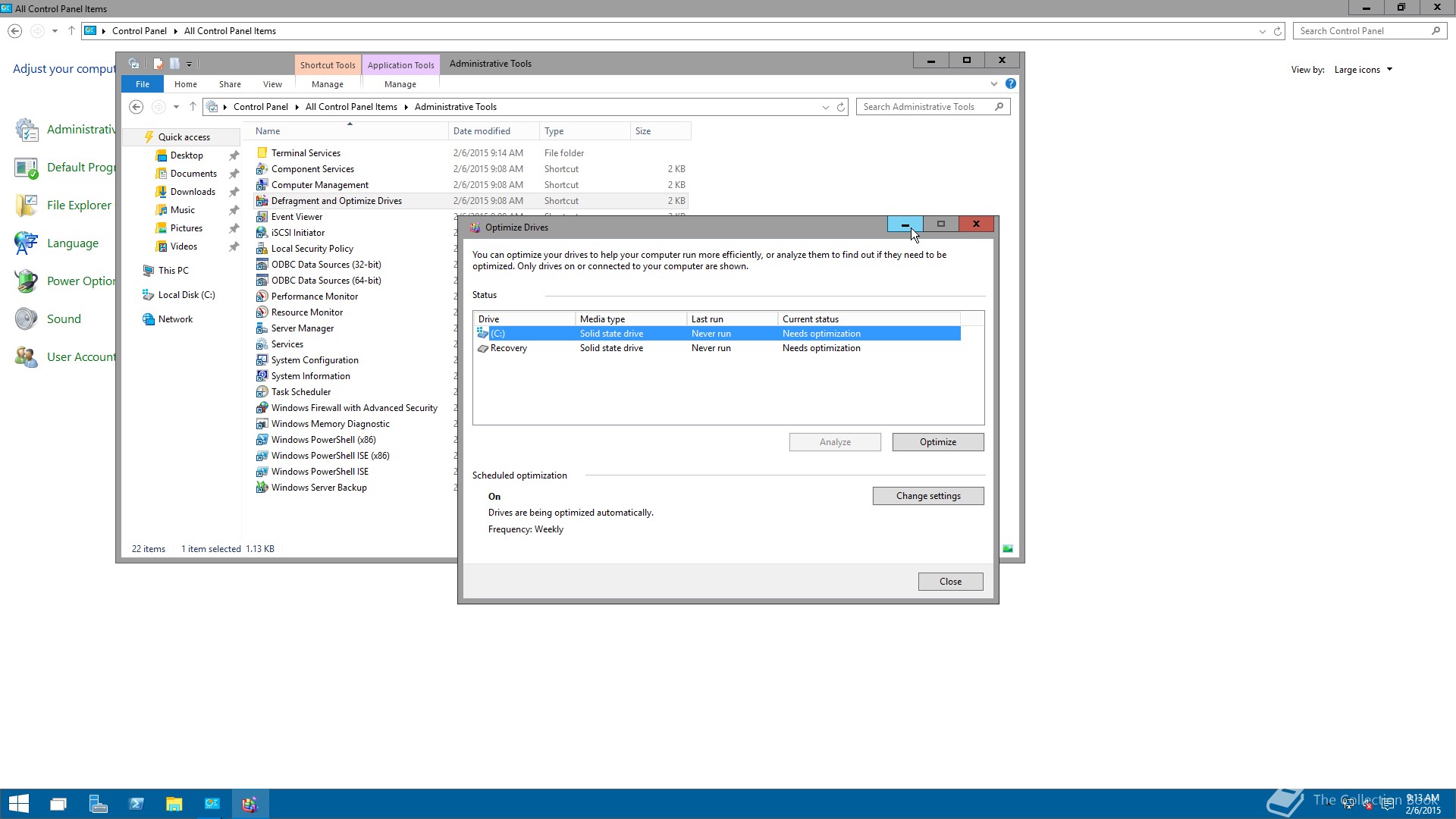Open Server Manager from the taskbar

click(x=98, y=804)
